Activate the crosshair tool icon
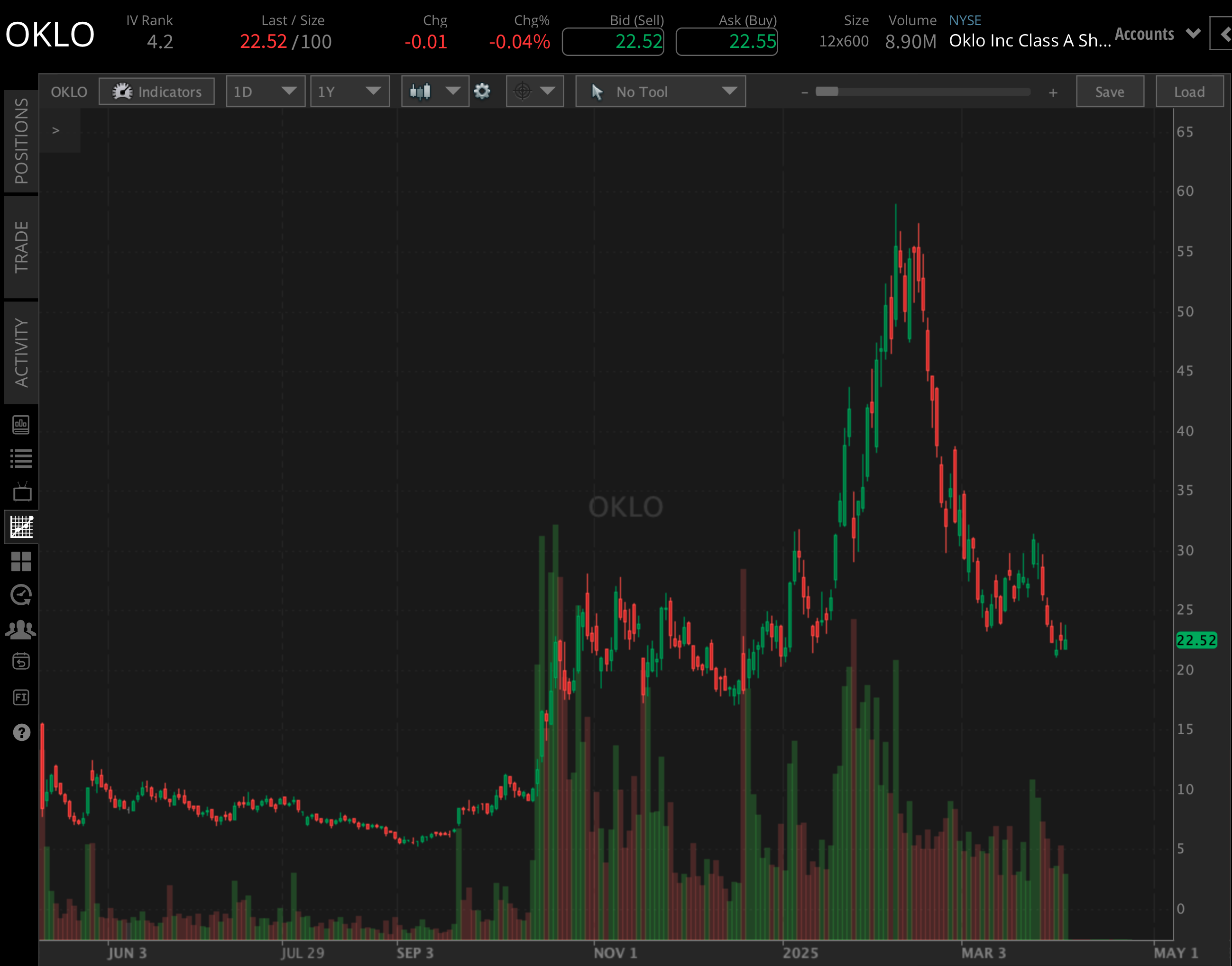The height and width of the screenshot is (966, 1232). click(x=523, y=91)
